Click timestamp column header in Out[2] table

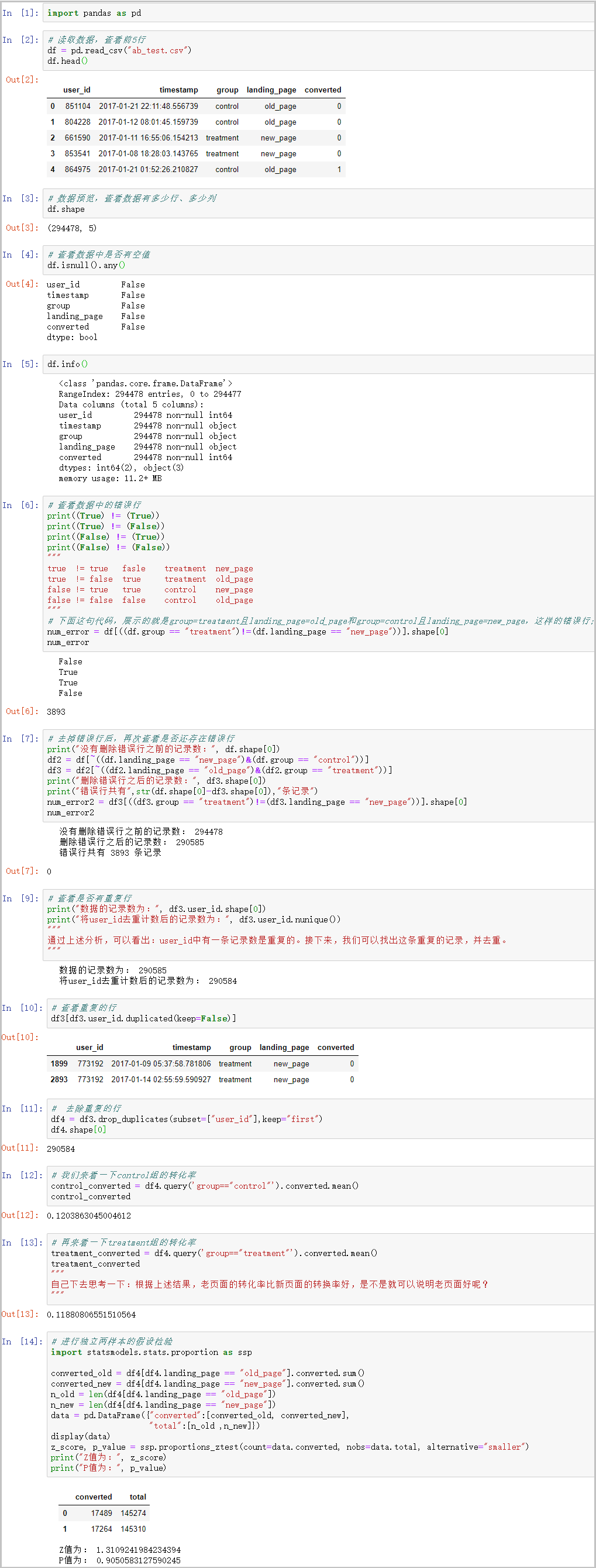click(x=178, y=90)
